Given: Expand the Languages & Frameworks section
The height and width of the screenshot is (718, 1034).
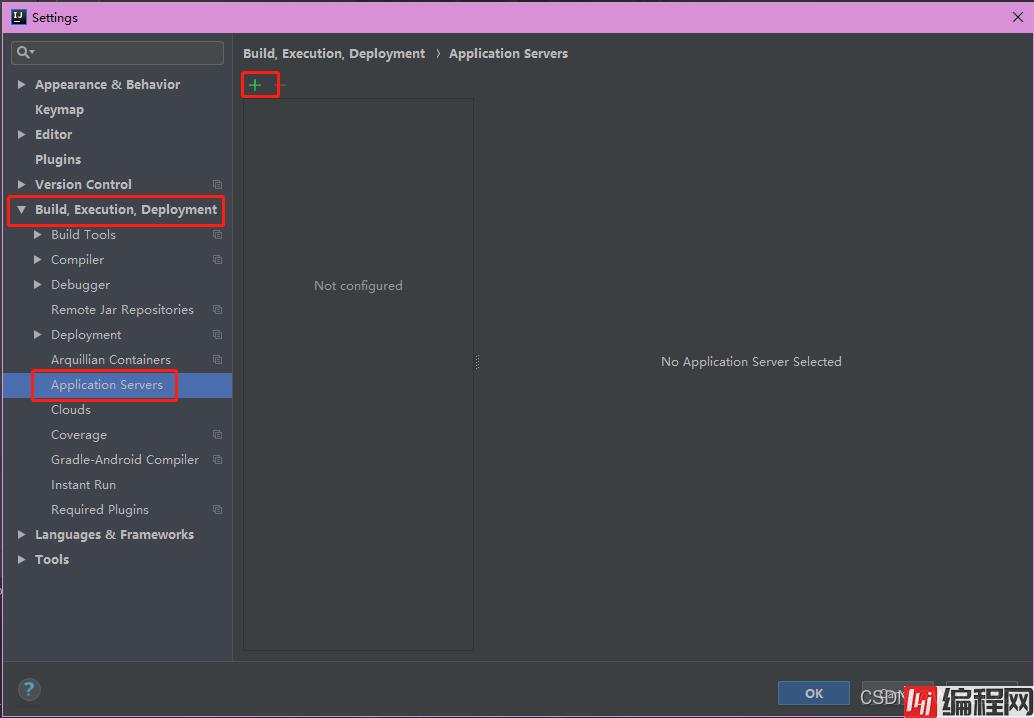Looking at the screenshot, I should (21, 535).
